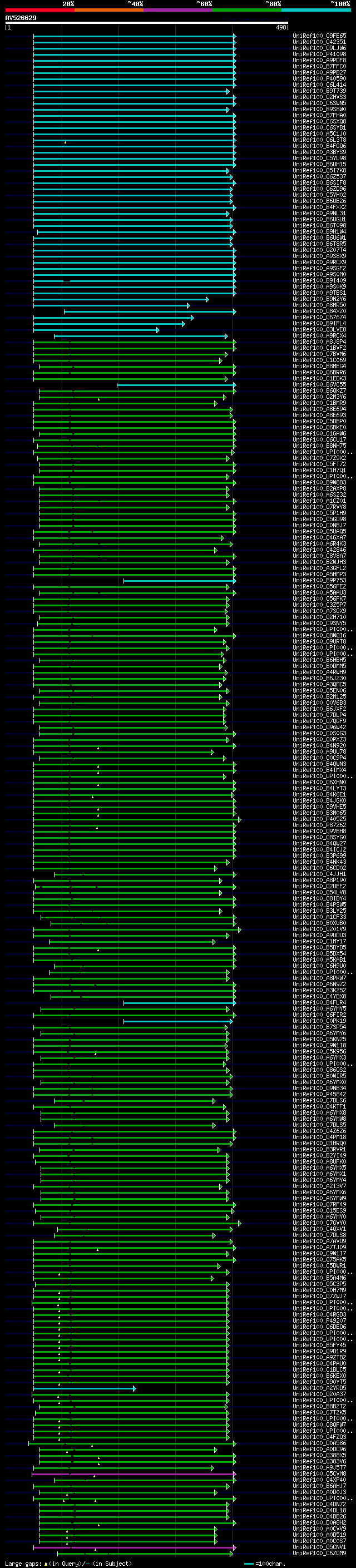Select subject label UniRef100_Q54LV8

click(319, 893)
